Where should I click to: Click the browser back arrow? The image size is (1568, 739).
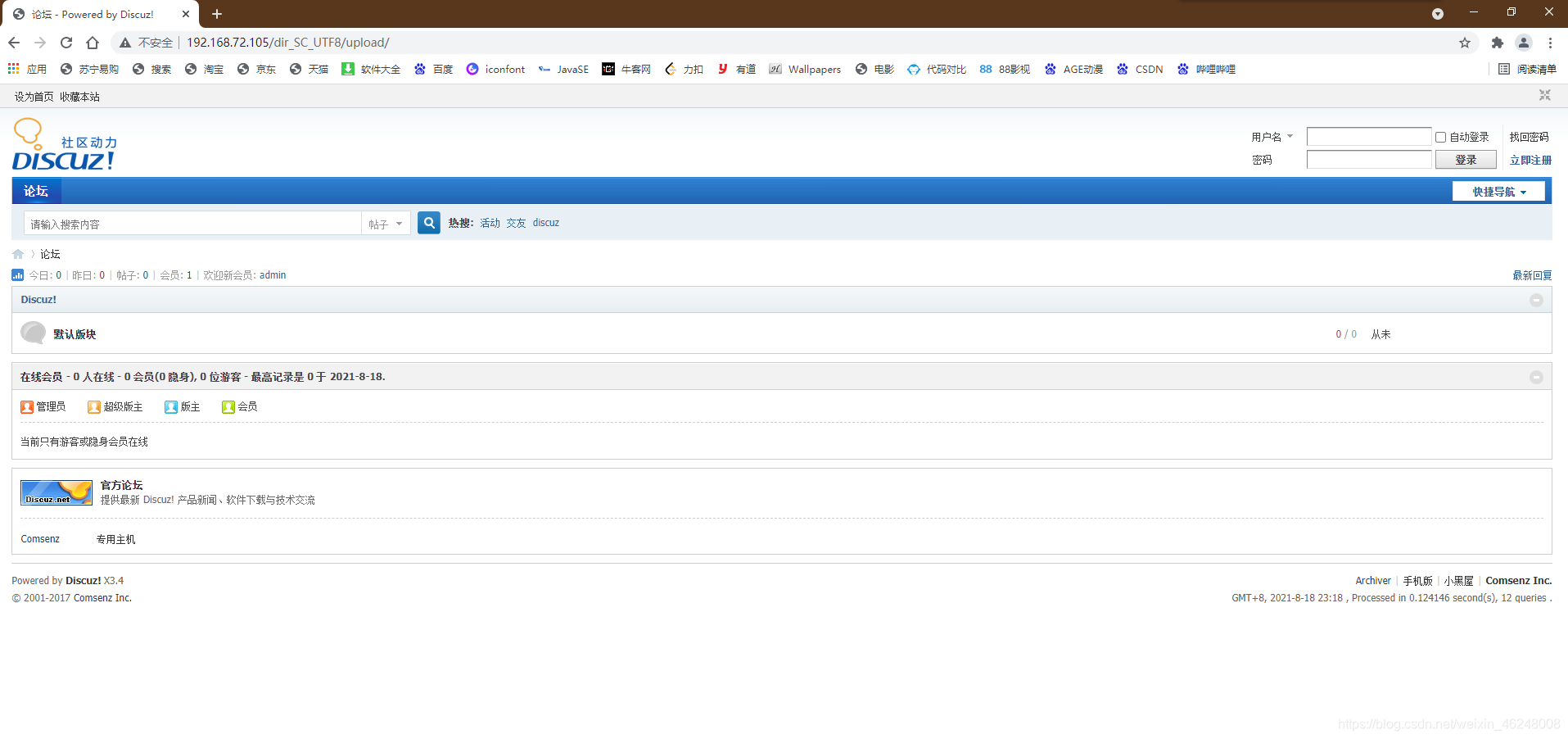click(x=14, y=43)
